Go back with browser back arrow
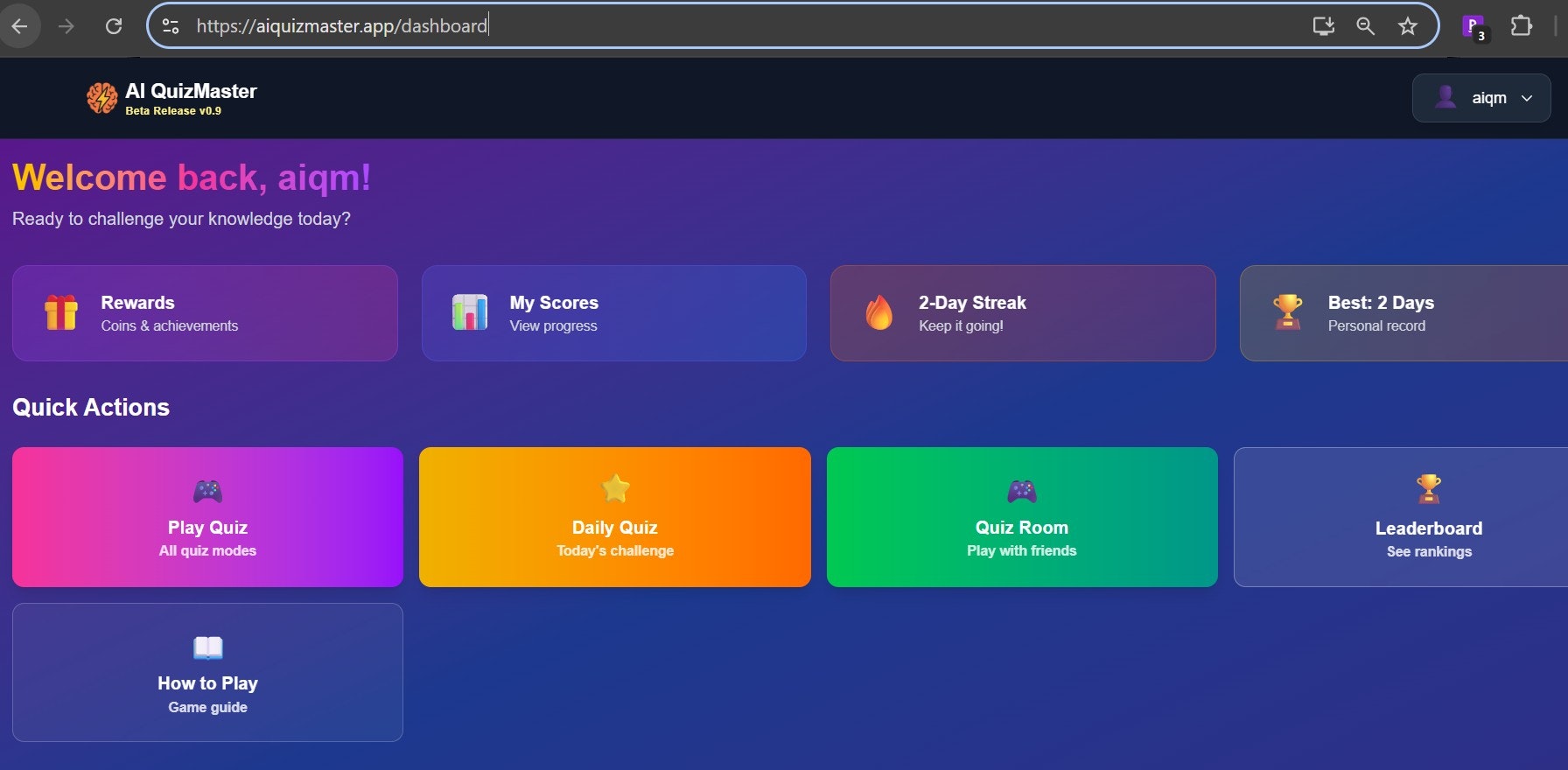The image size is (1568, 770). [19, 26]
